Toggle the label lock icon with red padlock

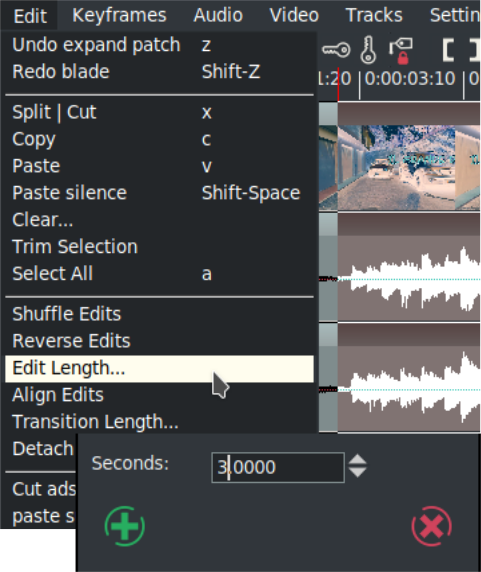[400, 51]
